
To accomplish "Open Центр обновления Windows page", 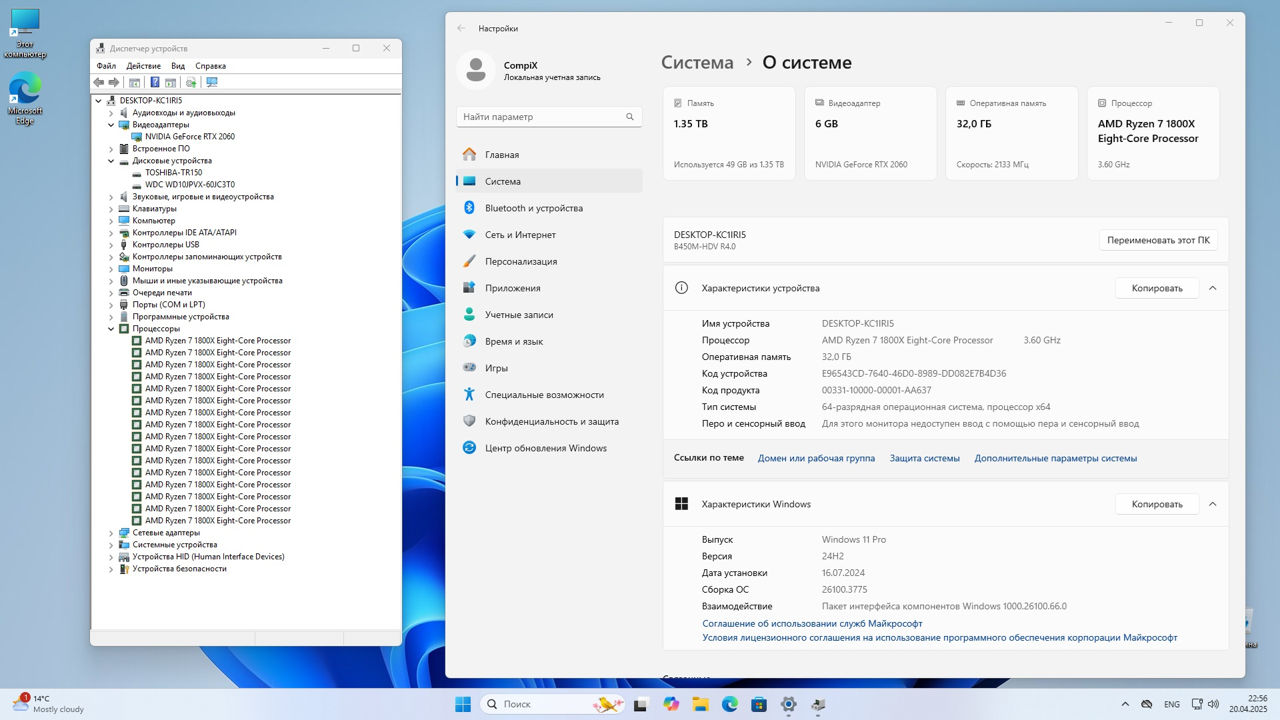I will pyautogui.click(x=549, y=448).
